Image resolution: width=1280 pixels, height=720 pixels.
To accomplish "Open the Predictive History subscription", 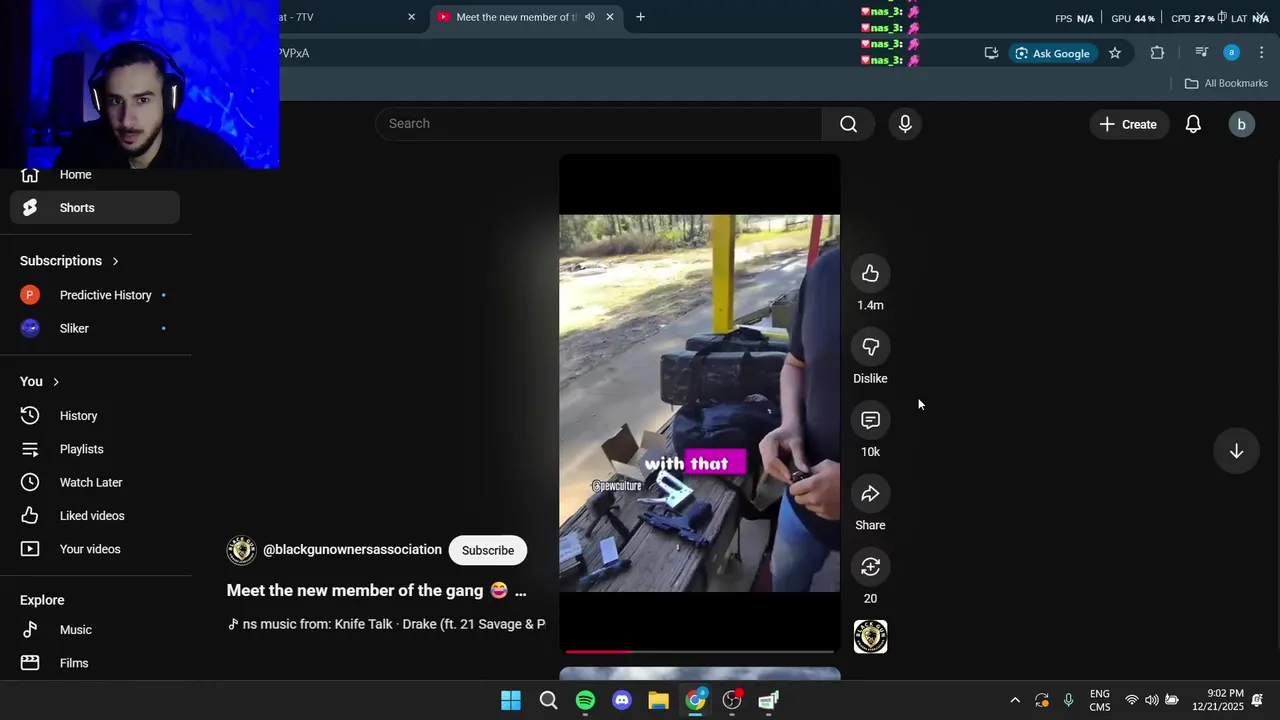I will (95, 295).
